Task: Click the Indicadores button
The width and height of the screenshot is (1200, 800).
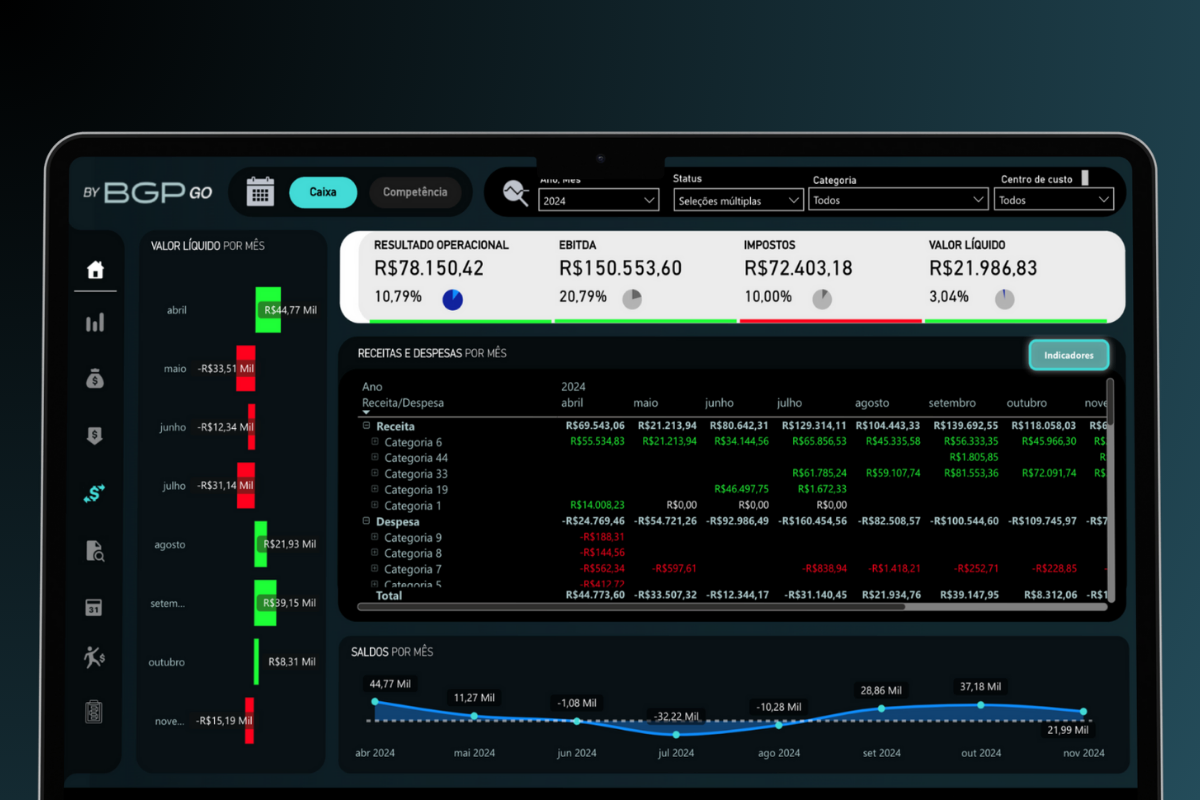Action: (x=1069, y=355)
